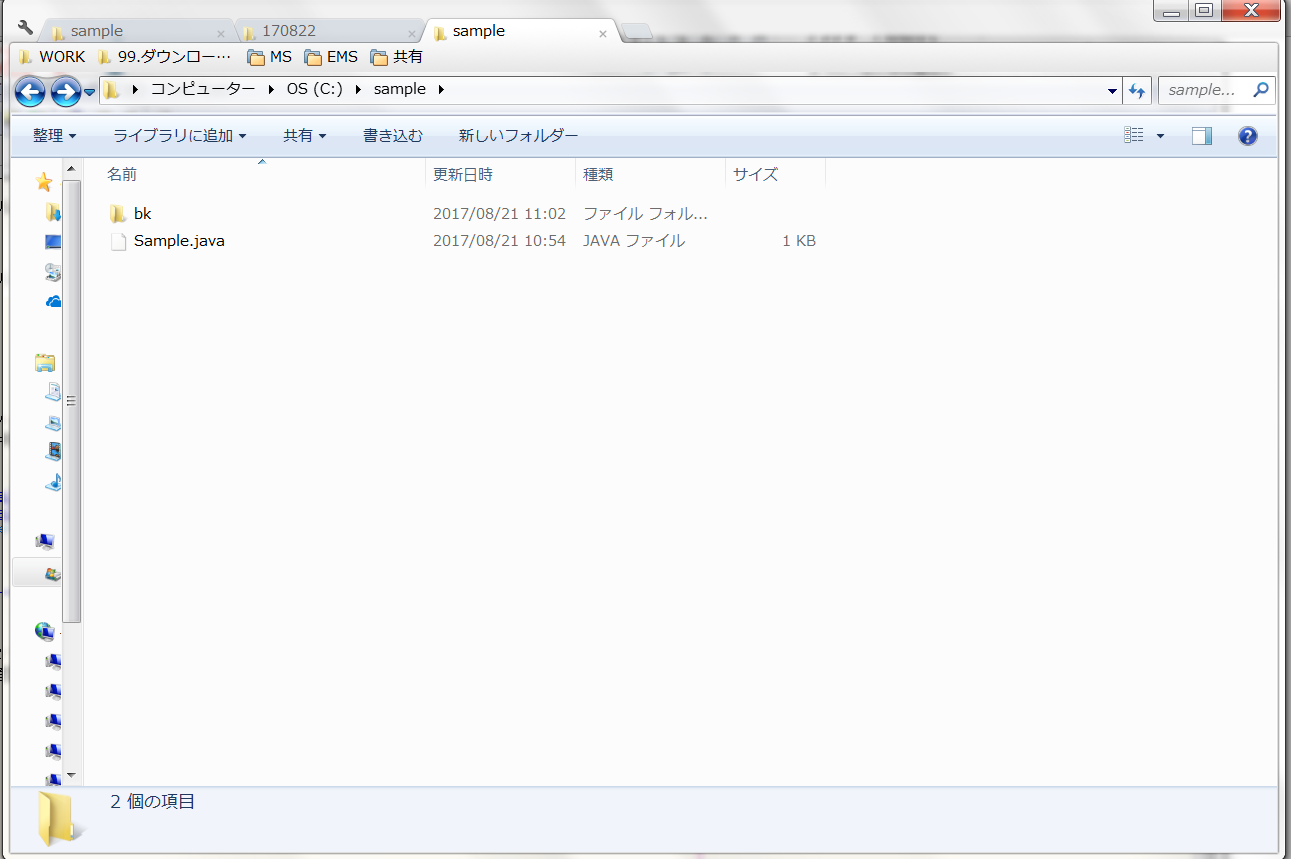Click the sidebar vertical scrollbar thumb
The image size is (1291, 859).
click(71, 400)
